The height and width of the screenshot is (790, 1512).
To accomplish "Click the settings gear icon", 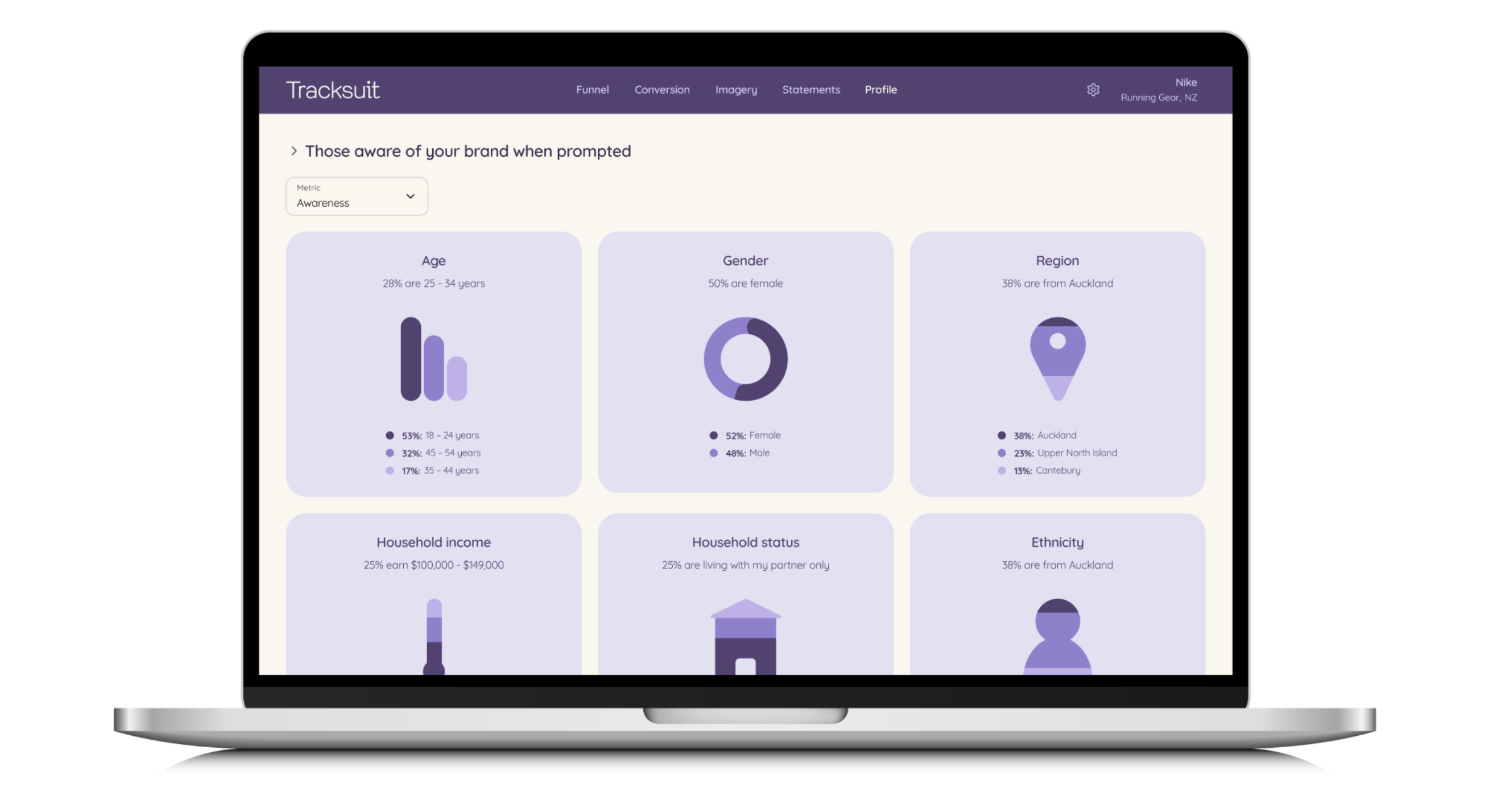I will click(x=1092, y=89).
